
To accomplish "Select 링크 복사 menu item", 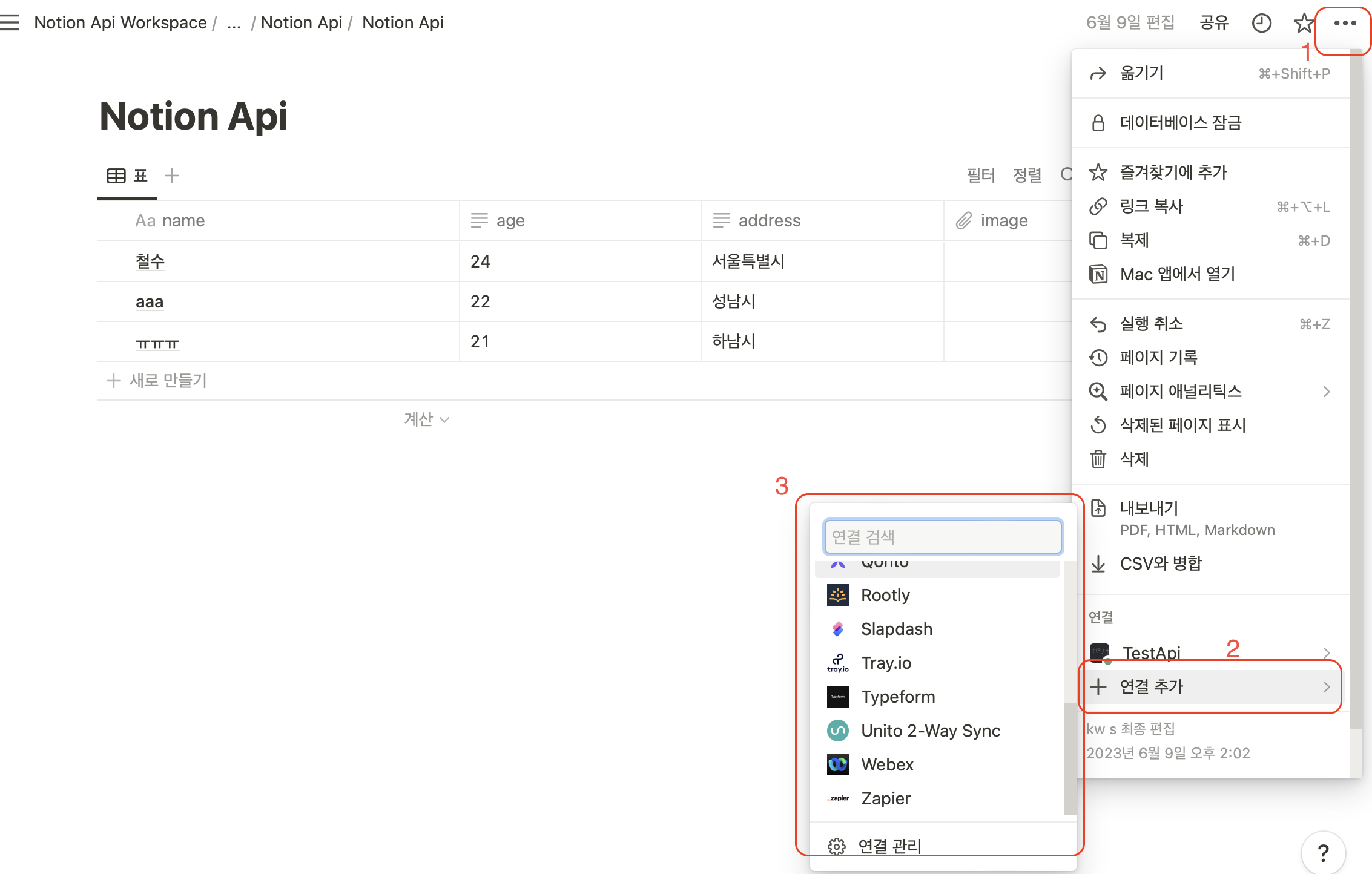I will pyautogui.click(x=1151, y=206).
